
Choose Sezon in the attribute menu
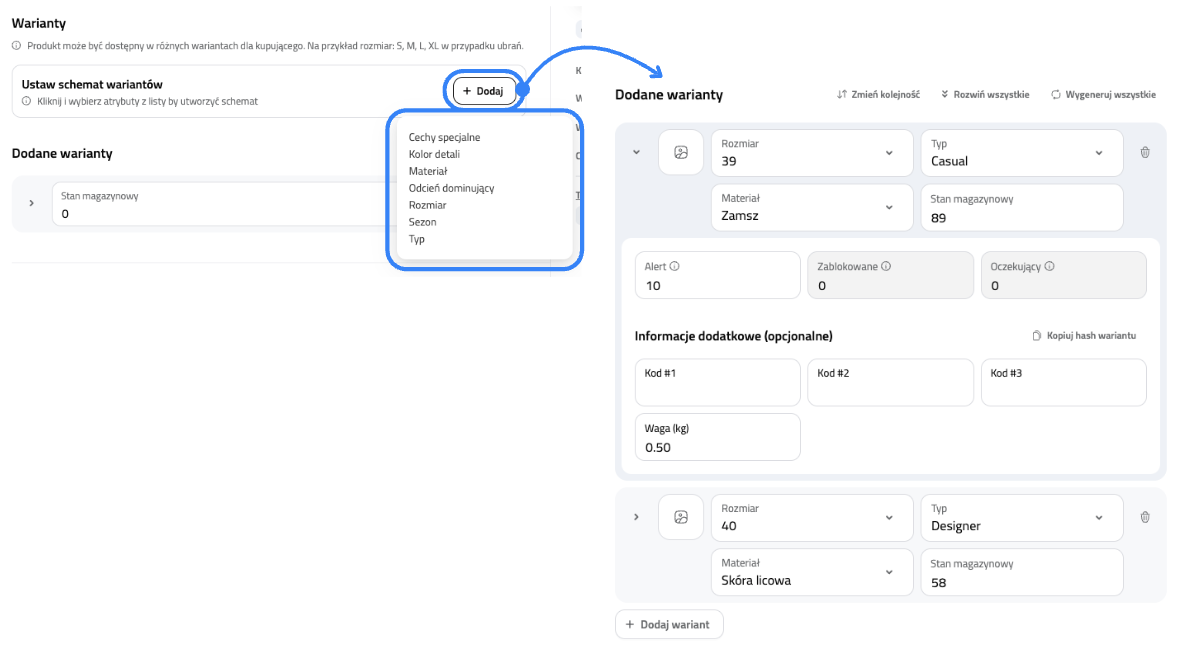click(x=422, y=222)
